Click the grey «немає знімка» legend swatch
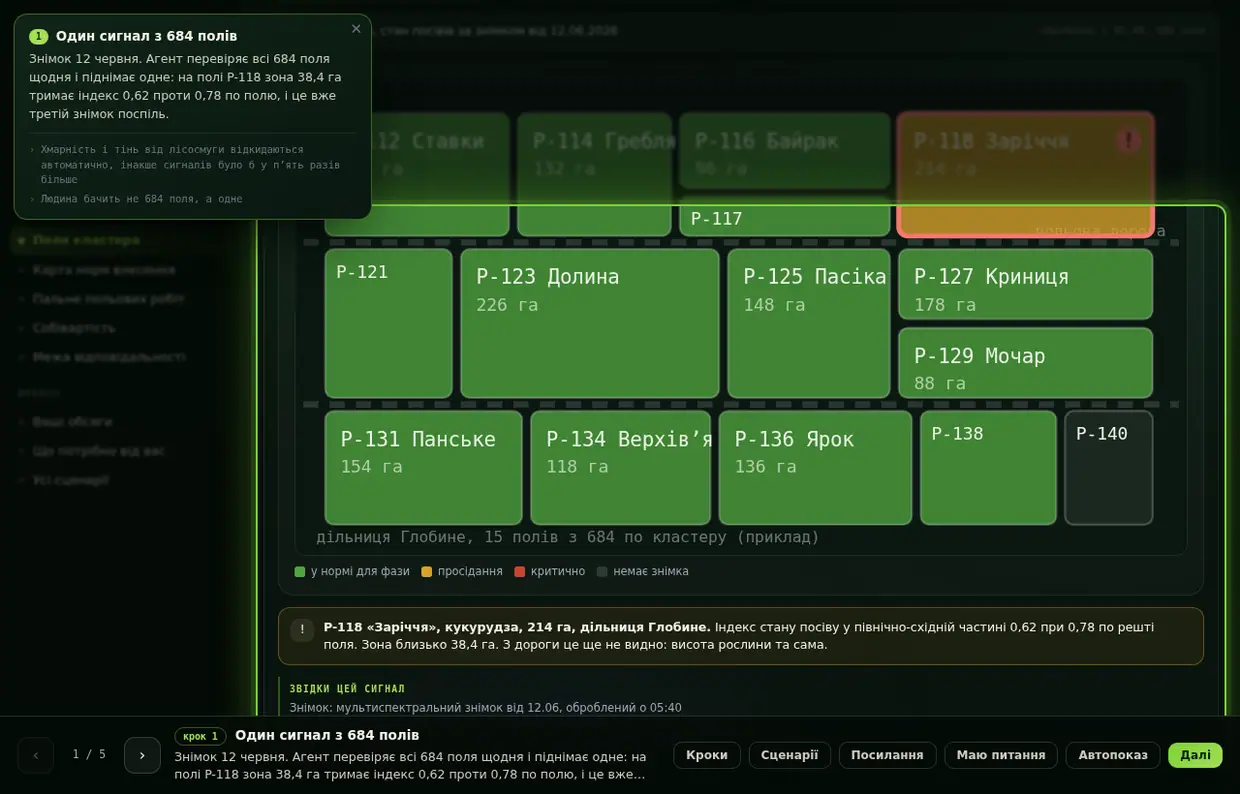 click(x=602, y=572)
